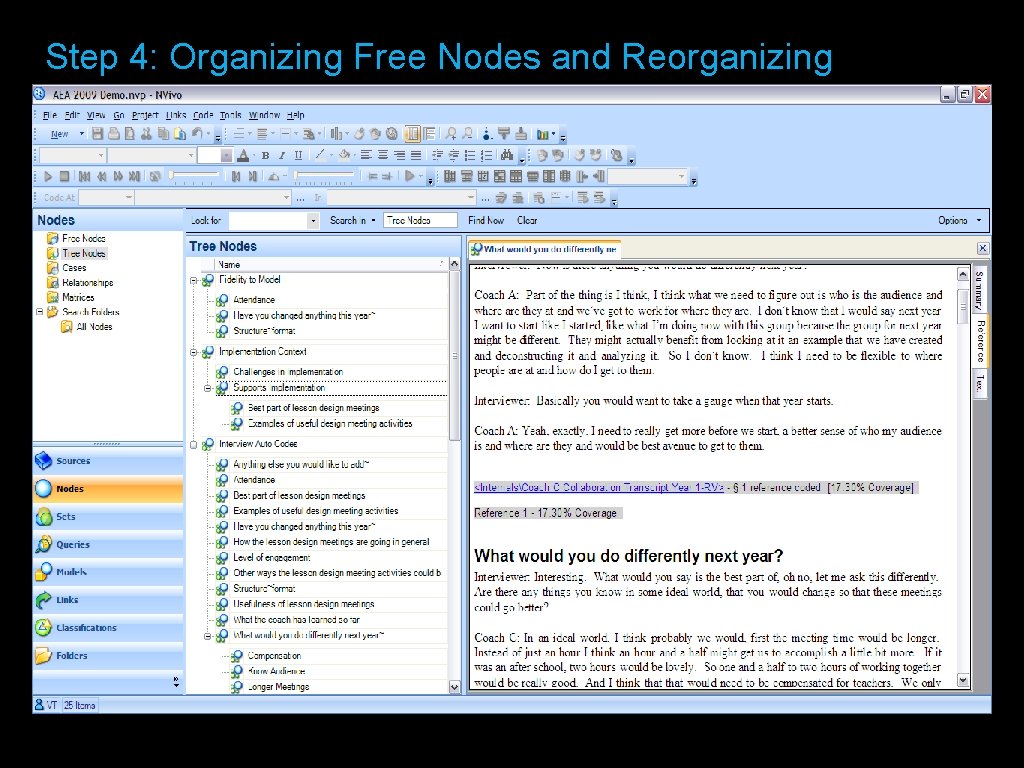Viewport: 1024px width, 768px height.
Task: Click the Print icon in the toolbar
Action: (114, 134)
